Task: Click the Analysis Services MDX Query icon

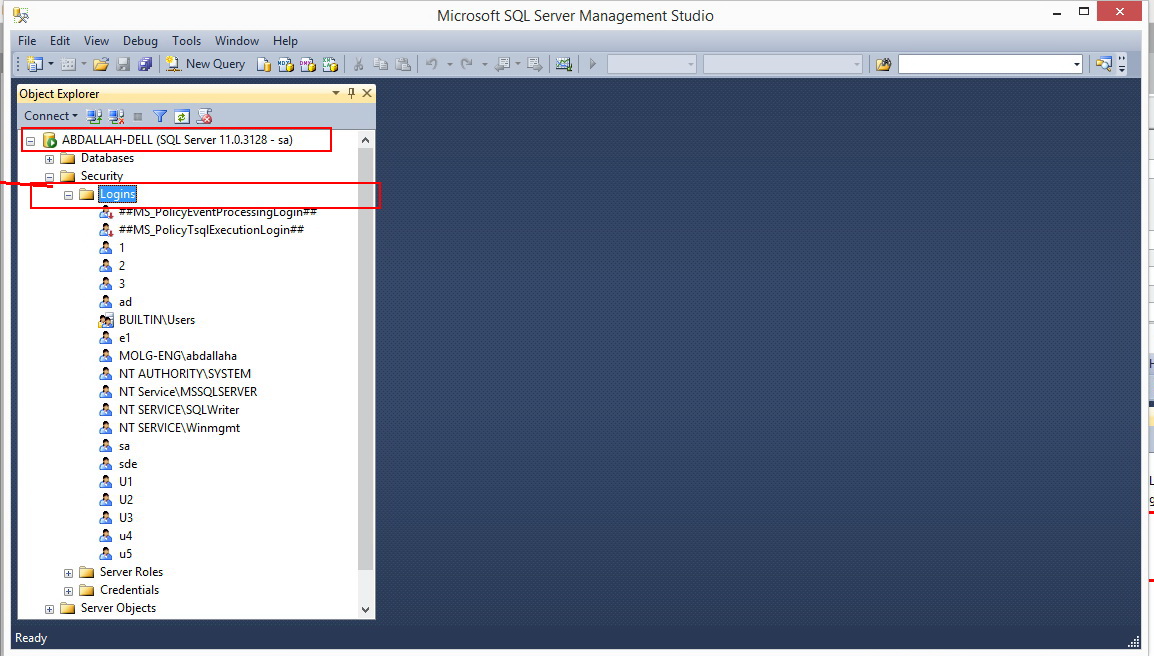Action: coord(286,65)
